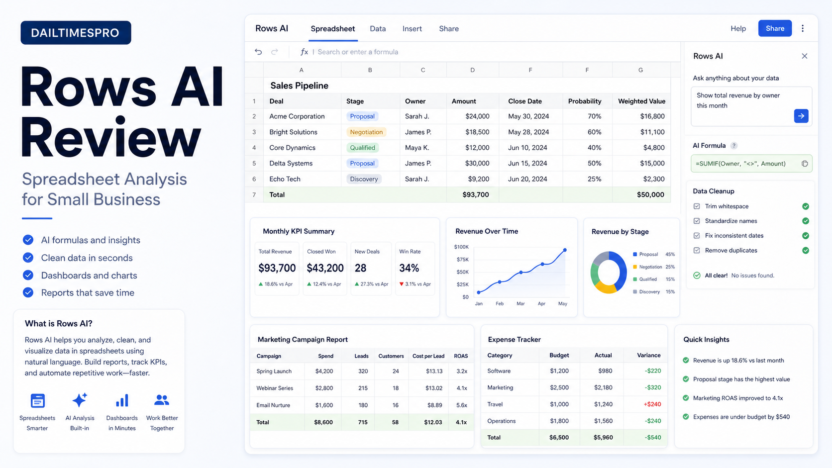Open the Insert tab
The image size is (832, 468).
coord(412,29)
